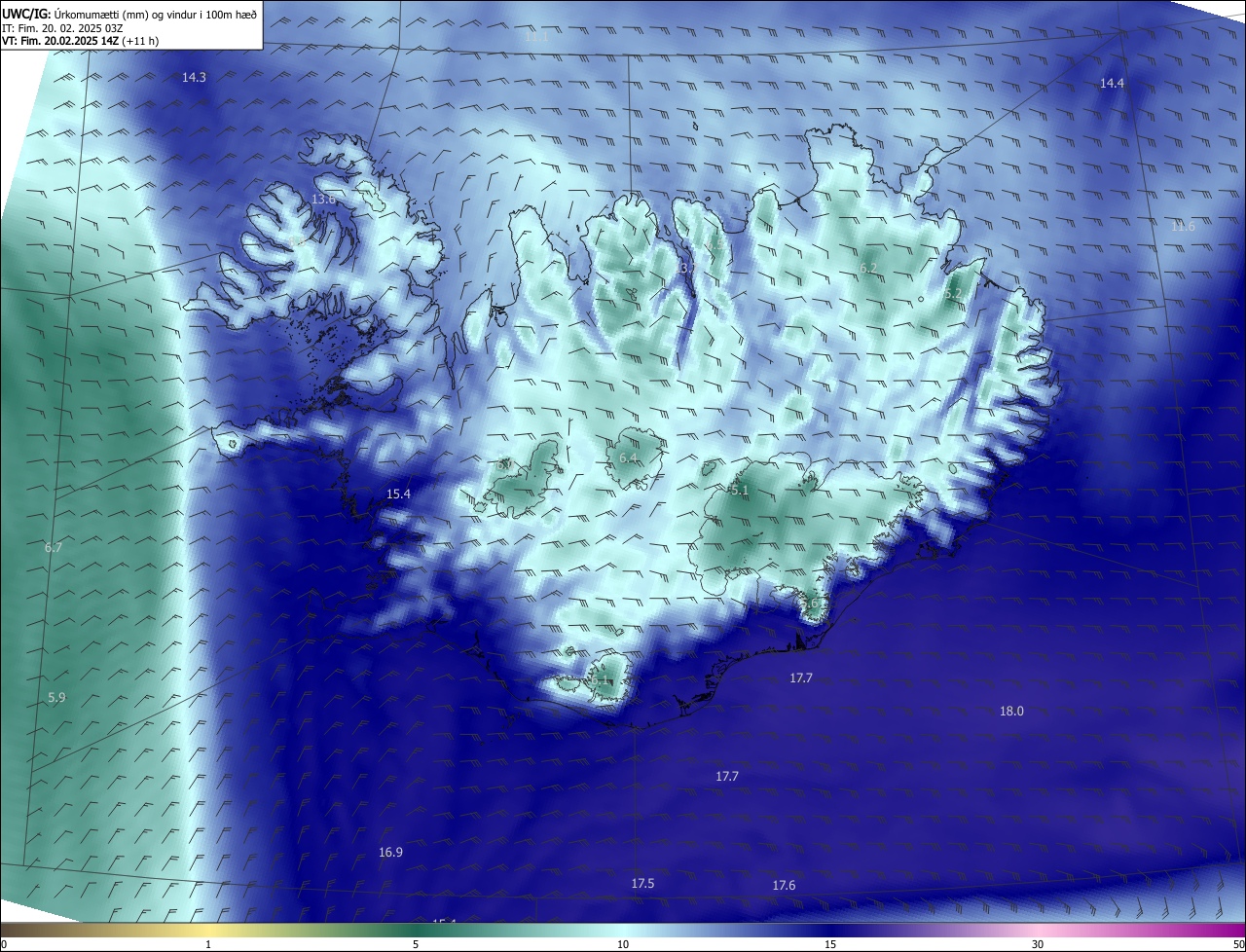The image size is (1246, 952).
Task: Click the 6.2 value label
Action: click(x=868, y=268)
